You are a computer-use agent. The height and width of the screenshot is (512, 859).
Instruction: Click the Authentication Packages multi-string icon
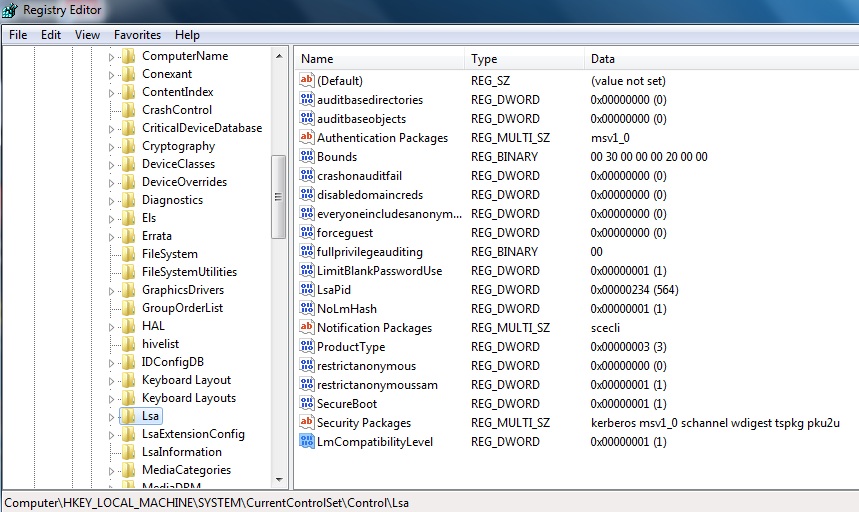(x=307, y=137)
